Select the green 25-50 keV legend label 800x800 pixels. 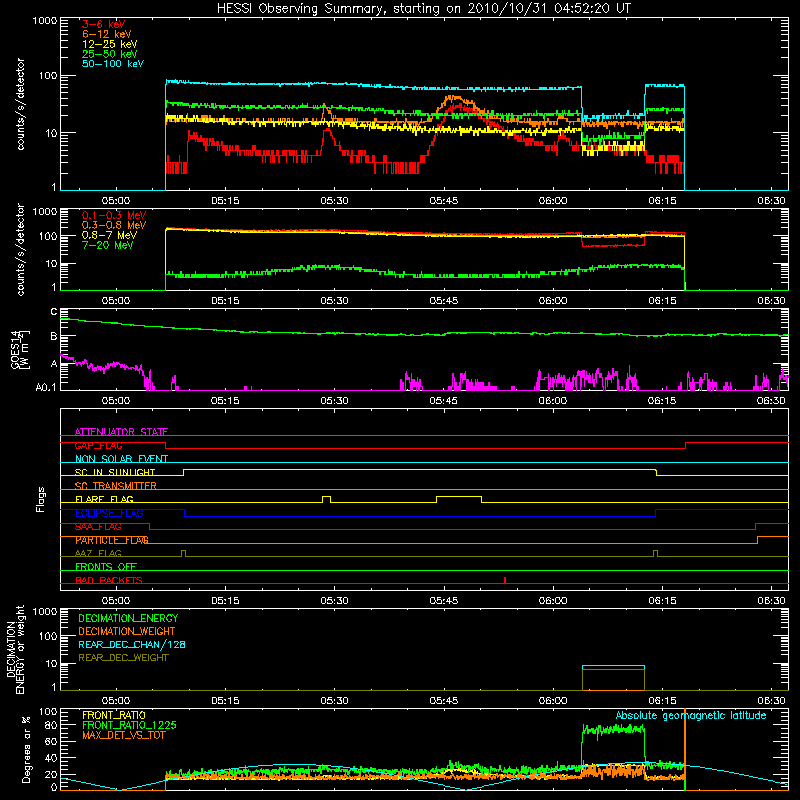pyautogui.click(x=110, y=54)
